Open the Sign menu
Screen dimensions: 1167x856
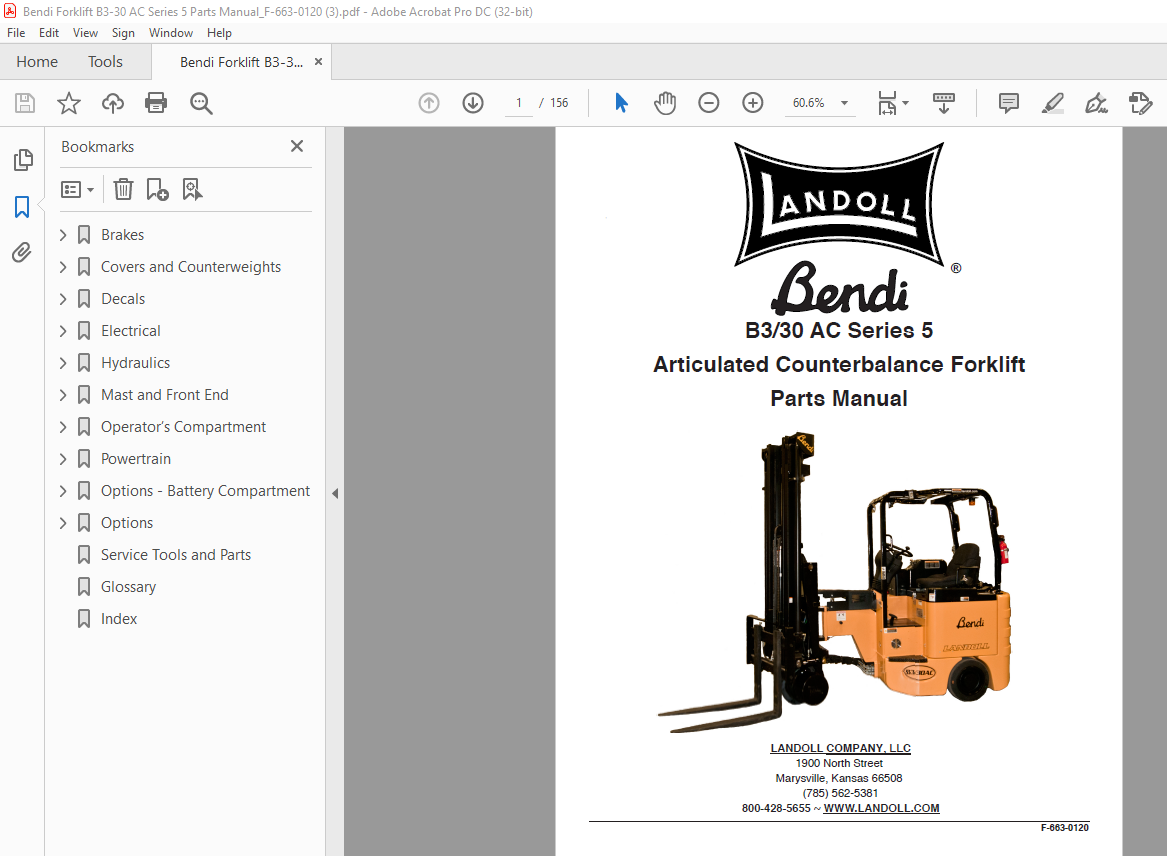coord(123,33)
